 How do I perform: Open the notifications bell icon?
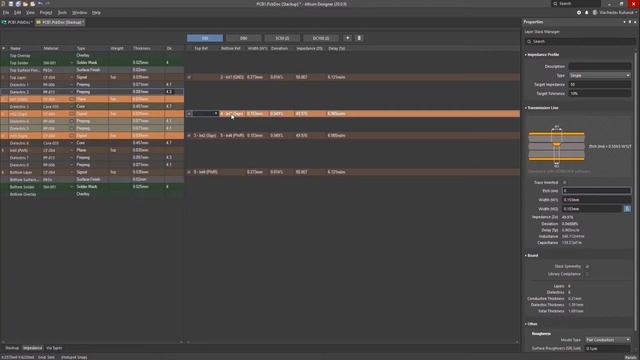[587, 13]
